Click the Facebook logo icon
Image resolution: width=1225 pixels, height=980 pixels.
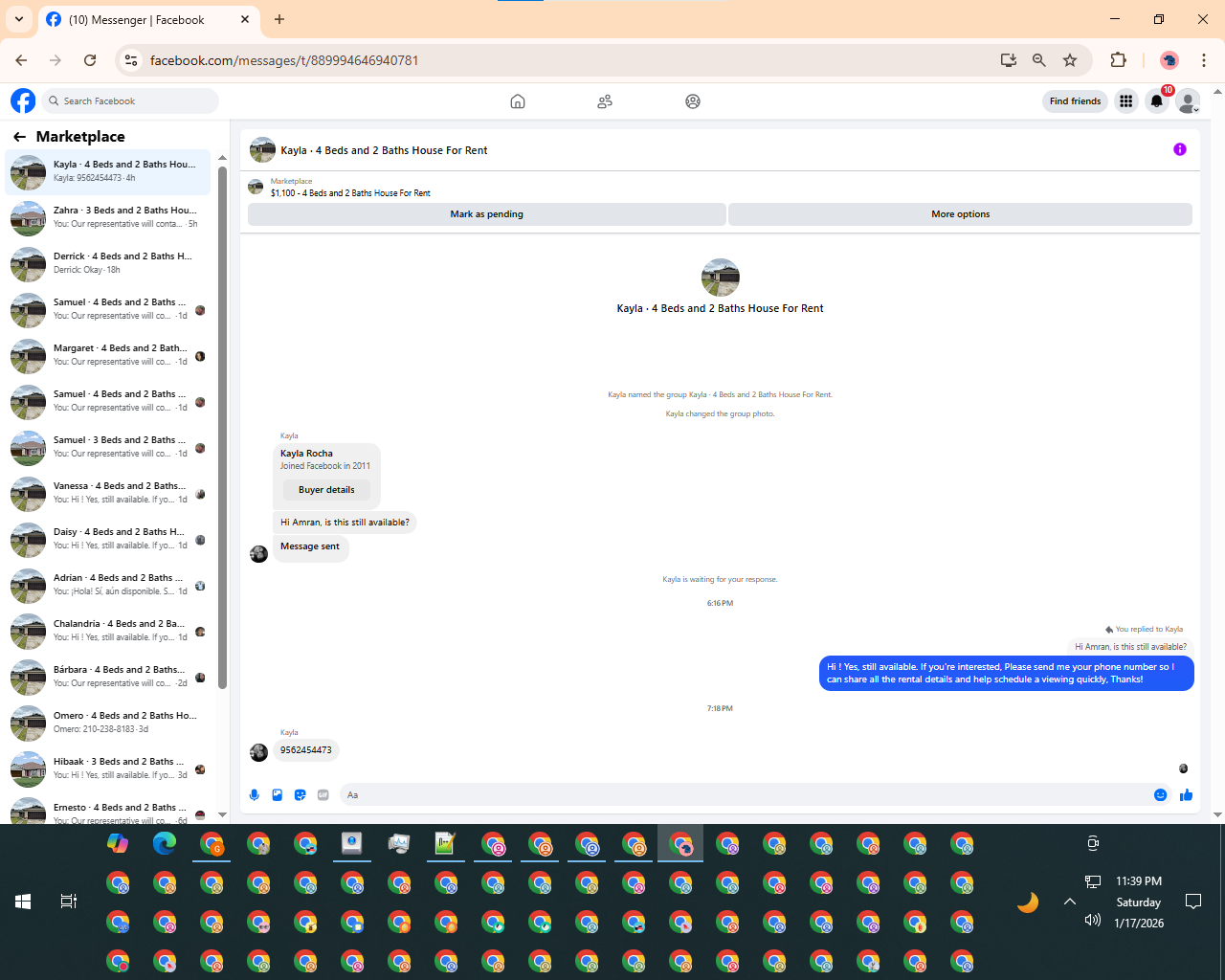(x=23, y=100)
